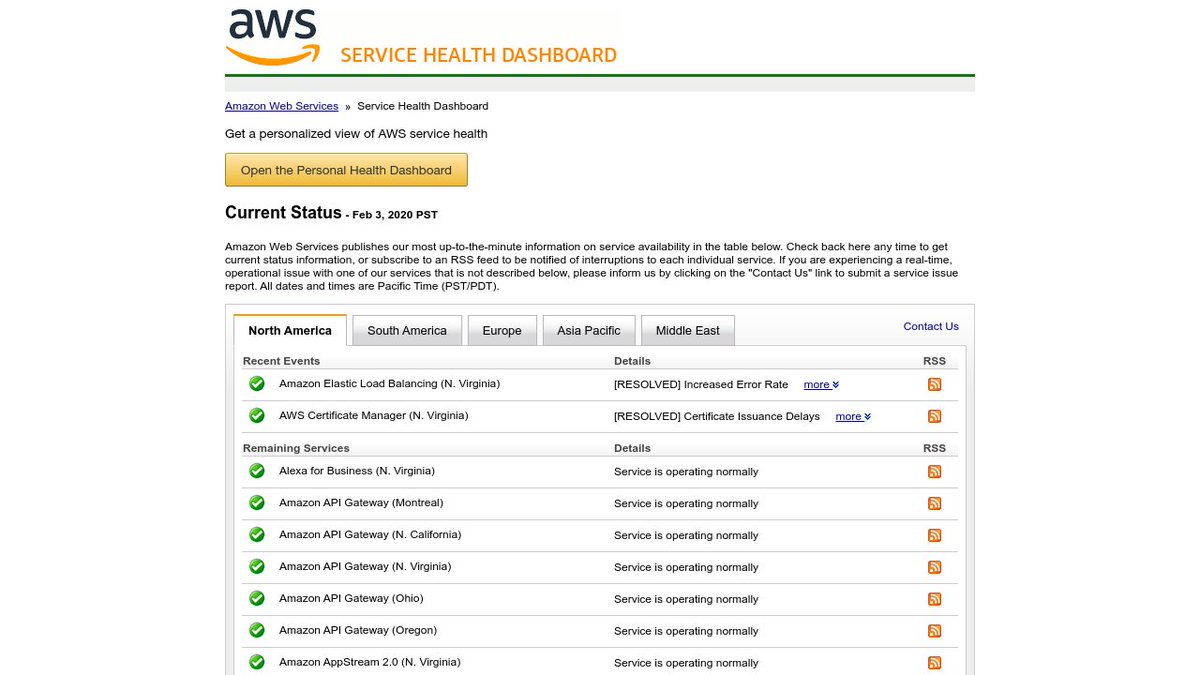This screenshot has height=675, width=1200.
Task: Click 'Remaining Services' section header
Action: pos(296,448)
